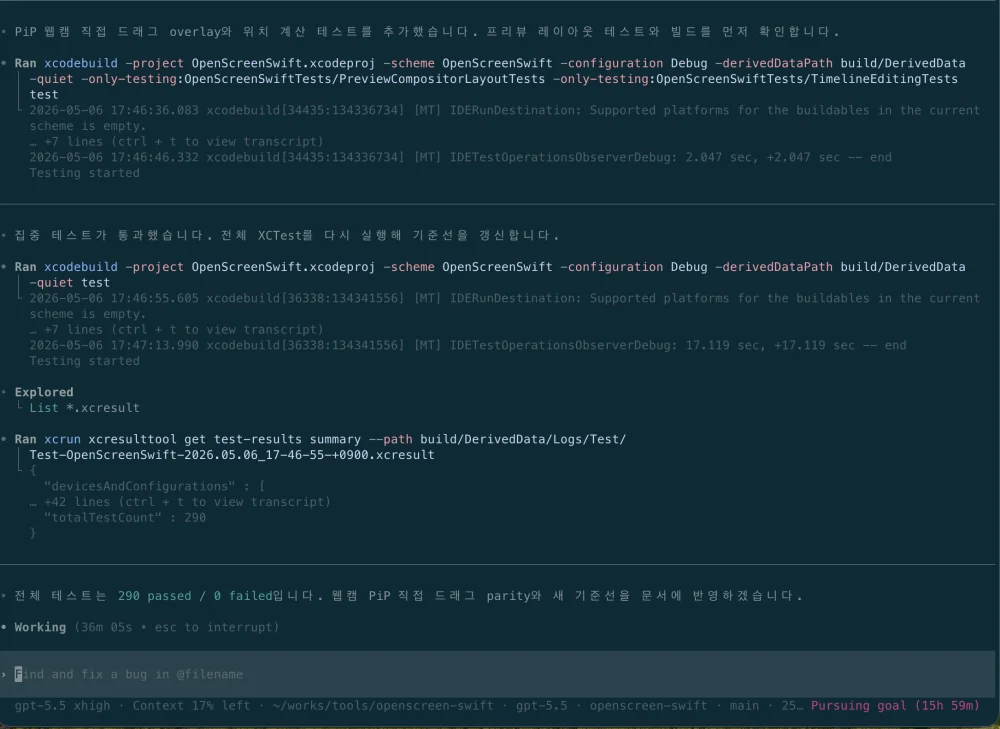Click the "devicesAndConfigurations" output line
Viewport: 1000px width, 729px height.
[154, 486]
